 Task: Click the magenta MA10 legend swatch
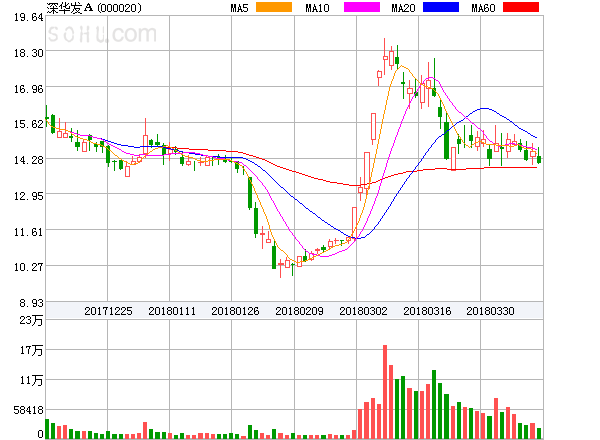(362, 7)
